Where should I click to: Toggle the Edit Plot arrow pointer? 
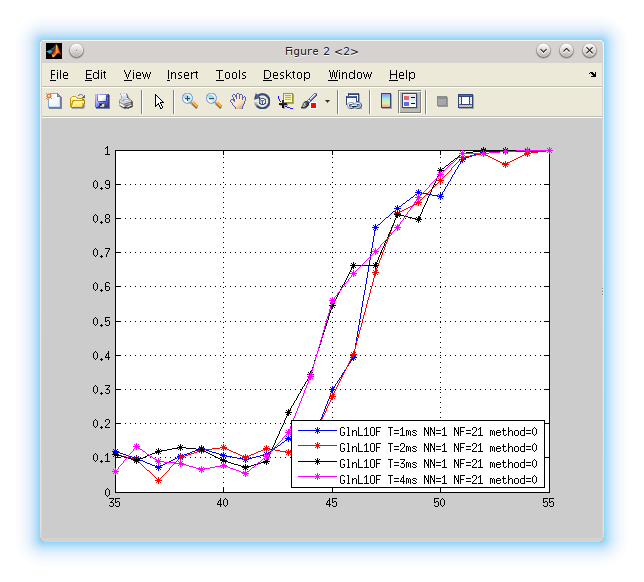click(159, 101)
